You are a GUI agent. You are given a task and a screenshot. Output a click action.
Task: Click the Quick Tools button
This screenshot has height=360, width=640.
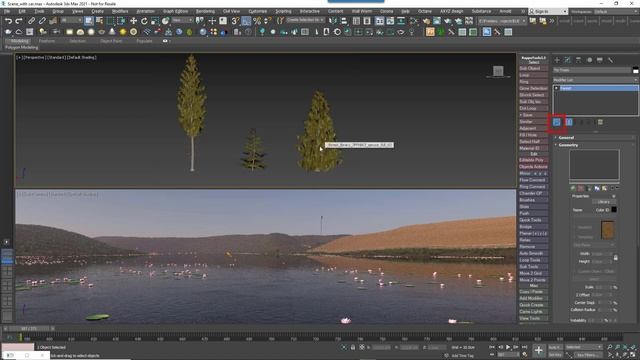point(533,220)
